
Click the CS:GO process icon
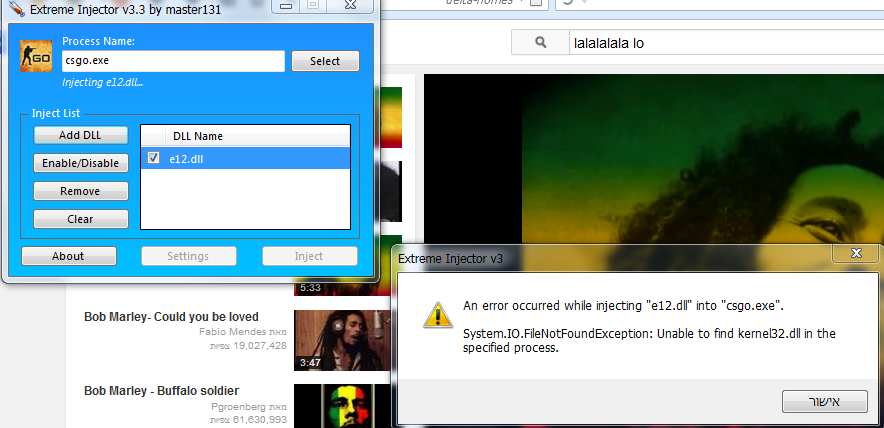(36, 56)
